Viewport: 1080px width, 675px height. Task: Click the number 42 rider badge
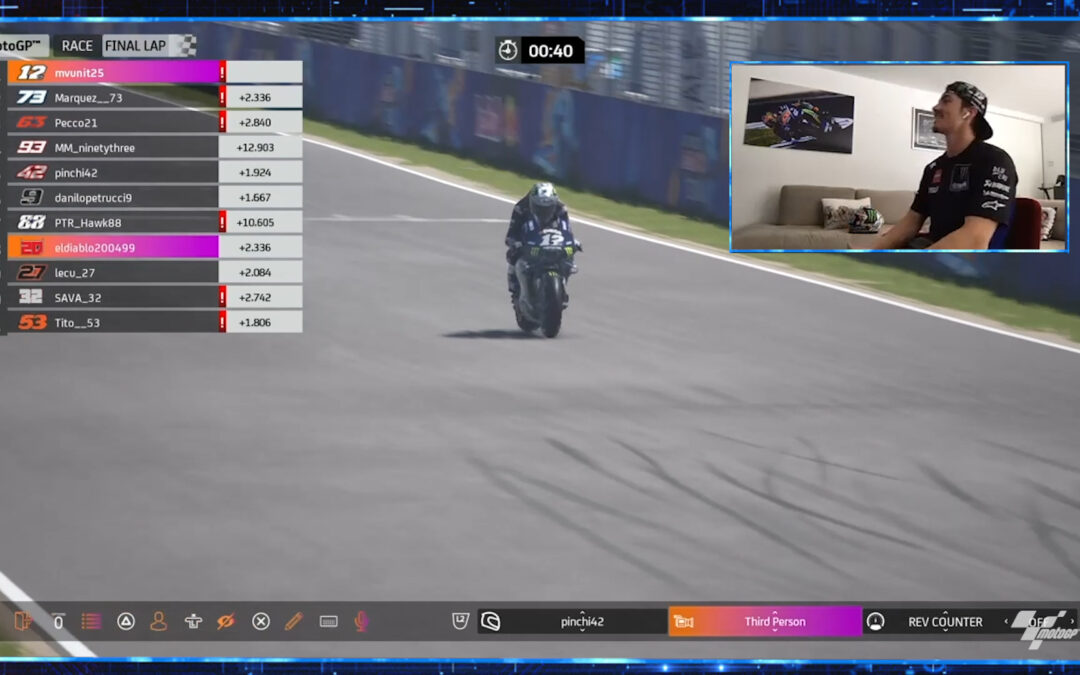(x=31, y=172)
